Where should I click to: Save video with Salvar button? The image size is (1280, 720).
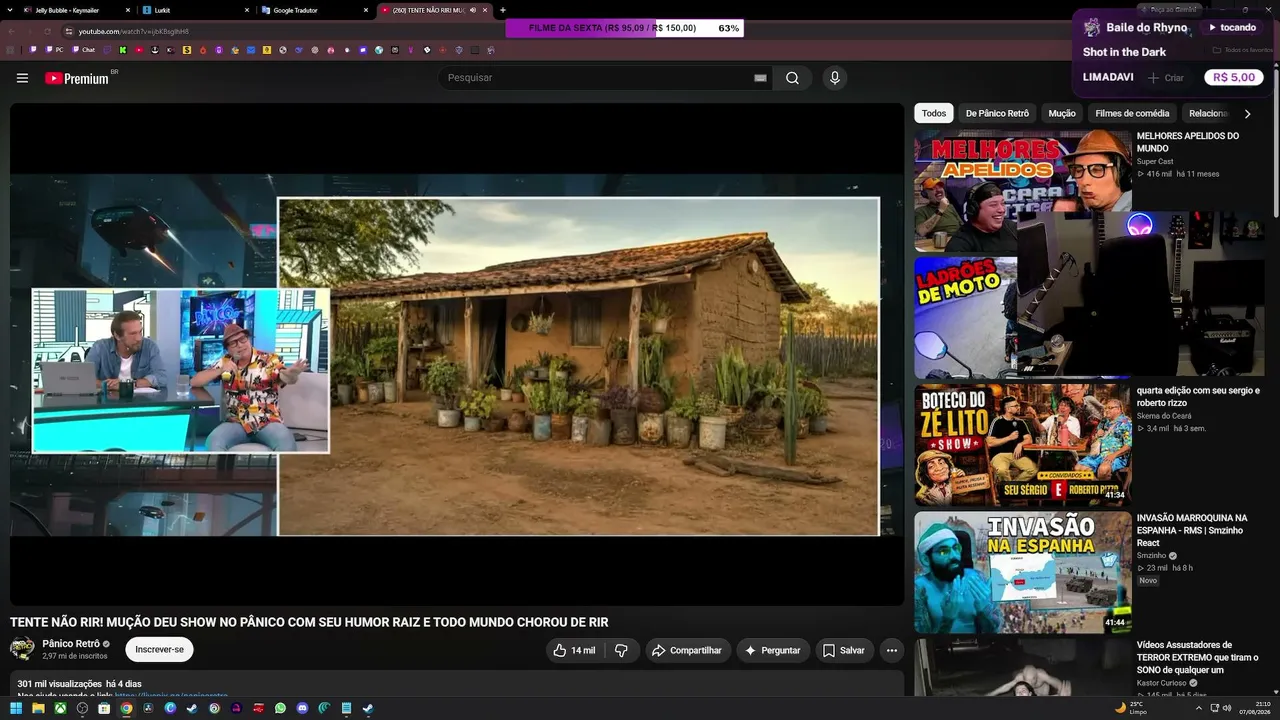(845, 650)
